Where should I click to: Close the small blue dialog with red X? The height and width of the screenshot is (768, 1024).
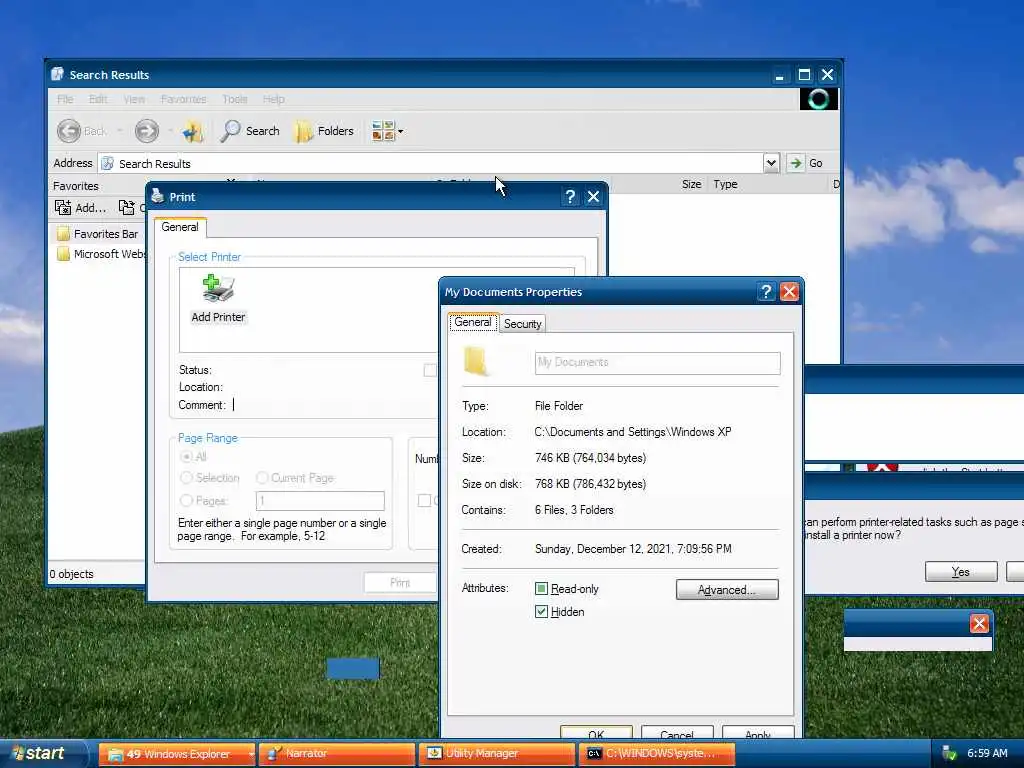pyautogui.click(x=979, y=624)
